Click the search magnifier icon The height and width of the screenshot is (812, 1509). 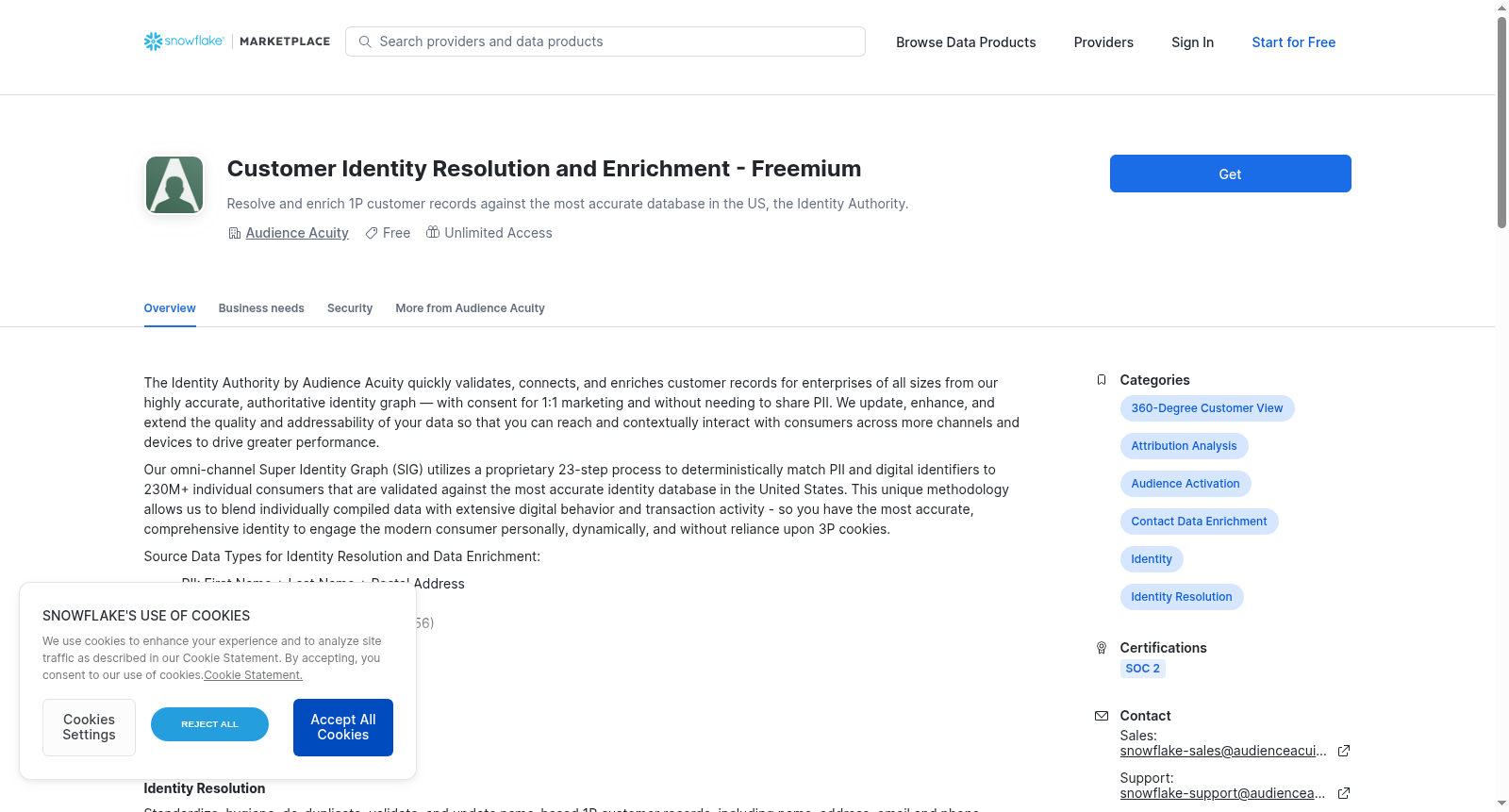point(365,41)
